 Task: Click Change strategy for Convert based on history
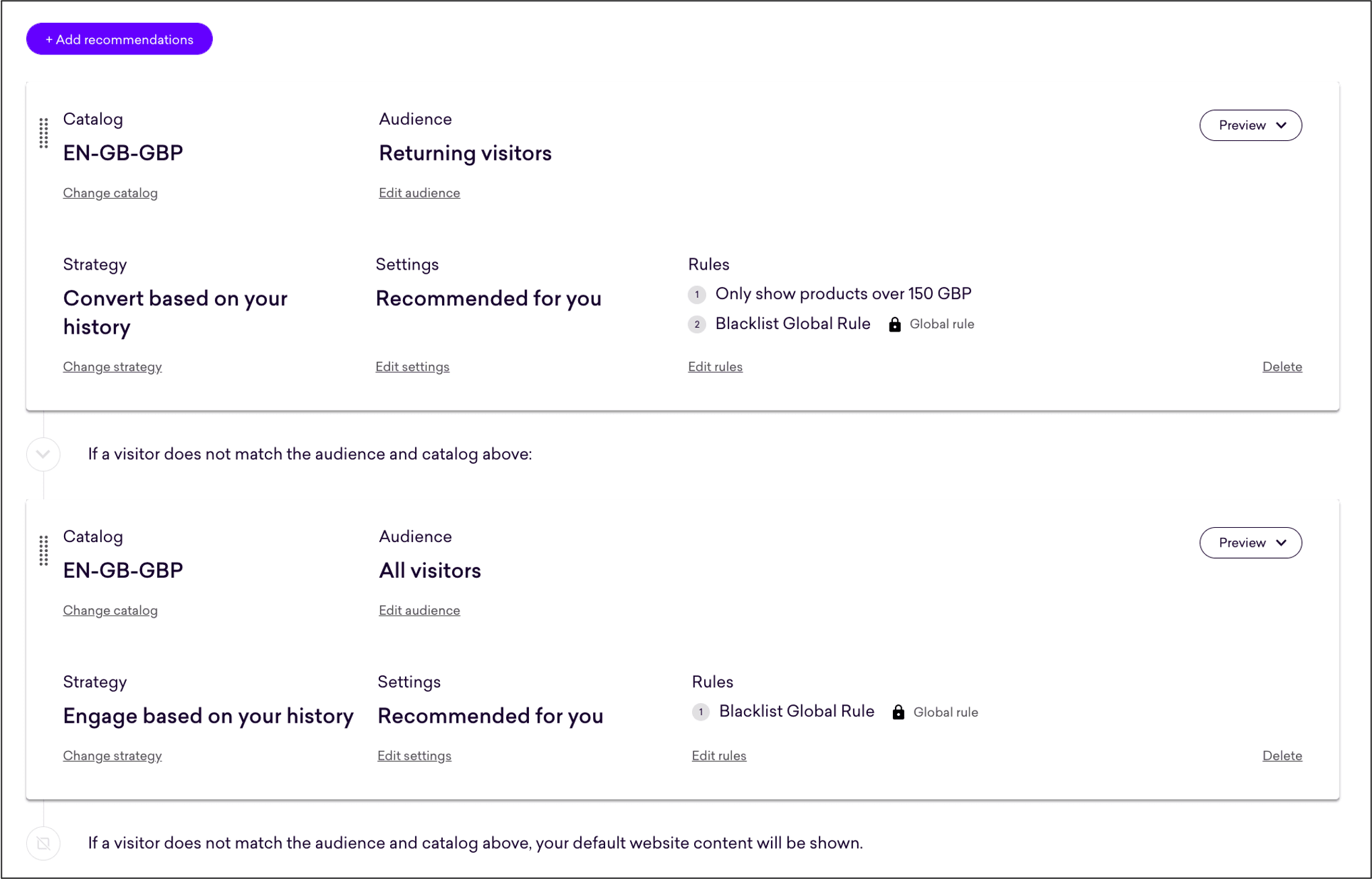(113, 367)
